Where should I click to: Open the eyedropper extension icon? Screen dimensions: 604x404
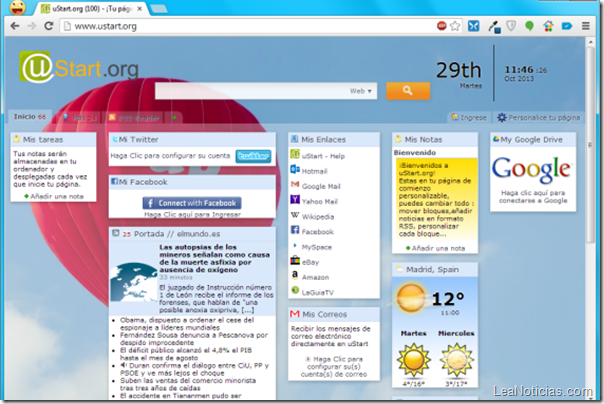pyautogui.click(x=494, y=27)
